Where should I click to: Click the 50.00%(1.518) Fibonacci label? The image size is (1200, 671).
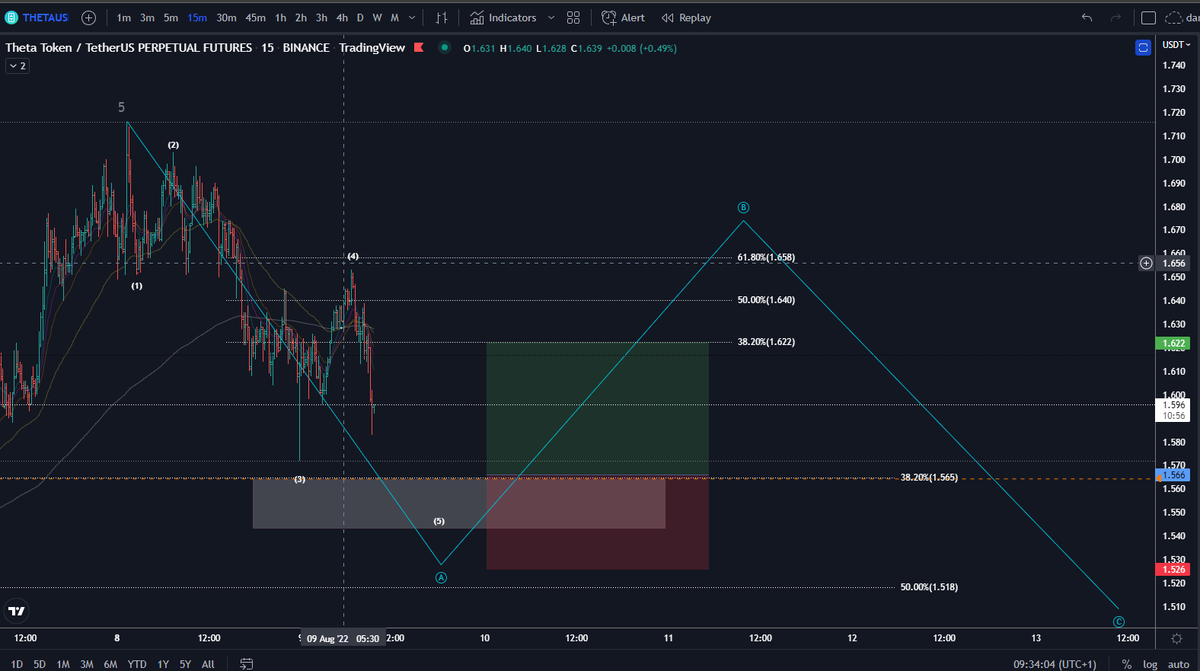point(929,587)
